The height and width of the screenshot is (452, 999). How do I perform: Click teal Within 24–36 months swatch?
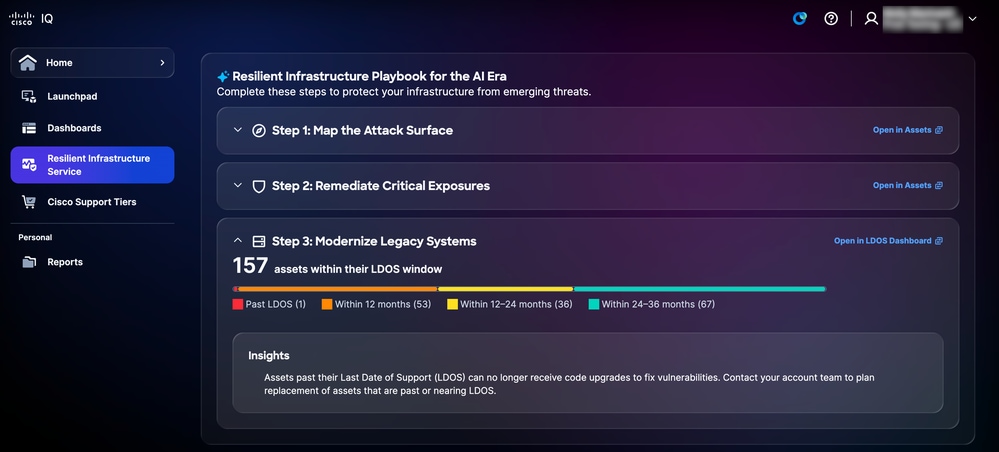(594, 305)
